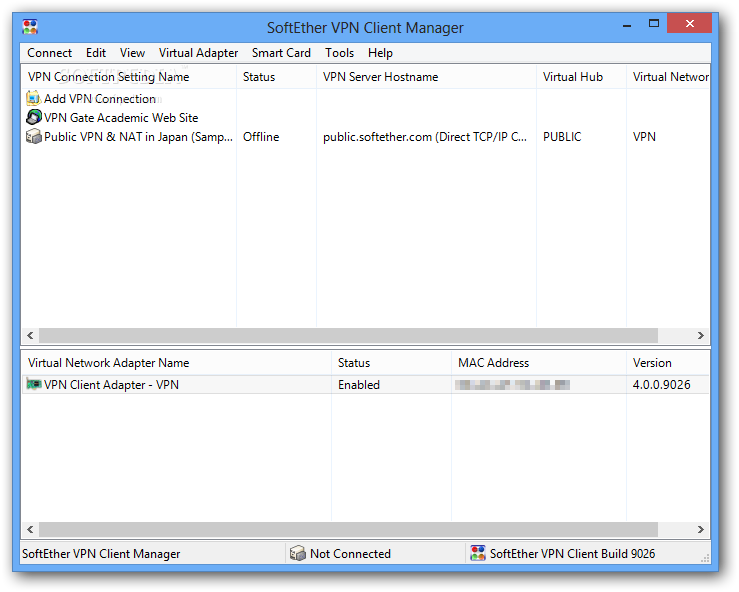Click the VPN Client Adapter network card icon
Viewport: 739px width, 592px height.
click(33, 384)
